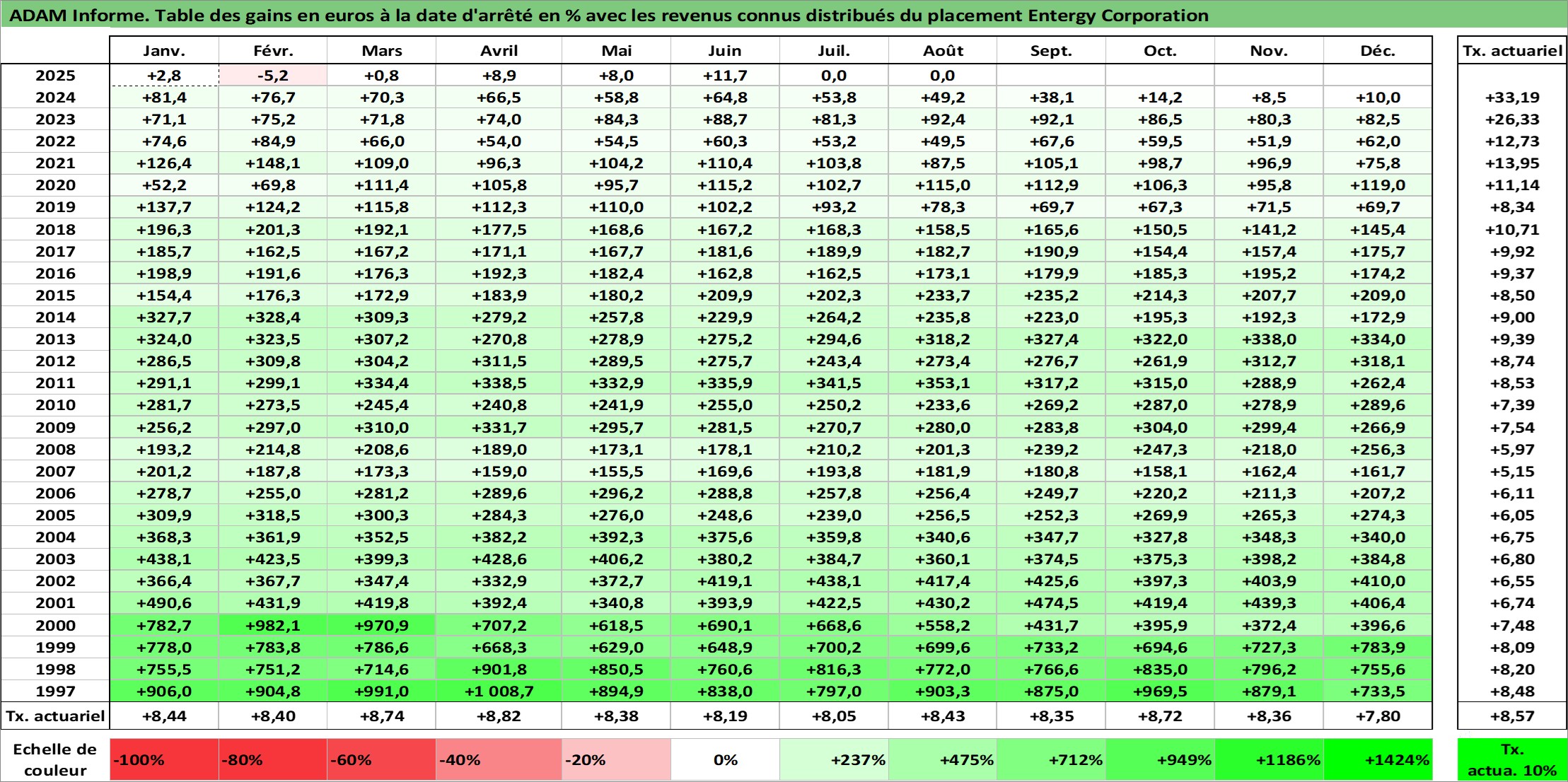
Task: Click the Févr. column header
Action: pyautogui.click(x=273, y=51)
